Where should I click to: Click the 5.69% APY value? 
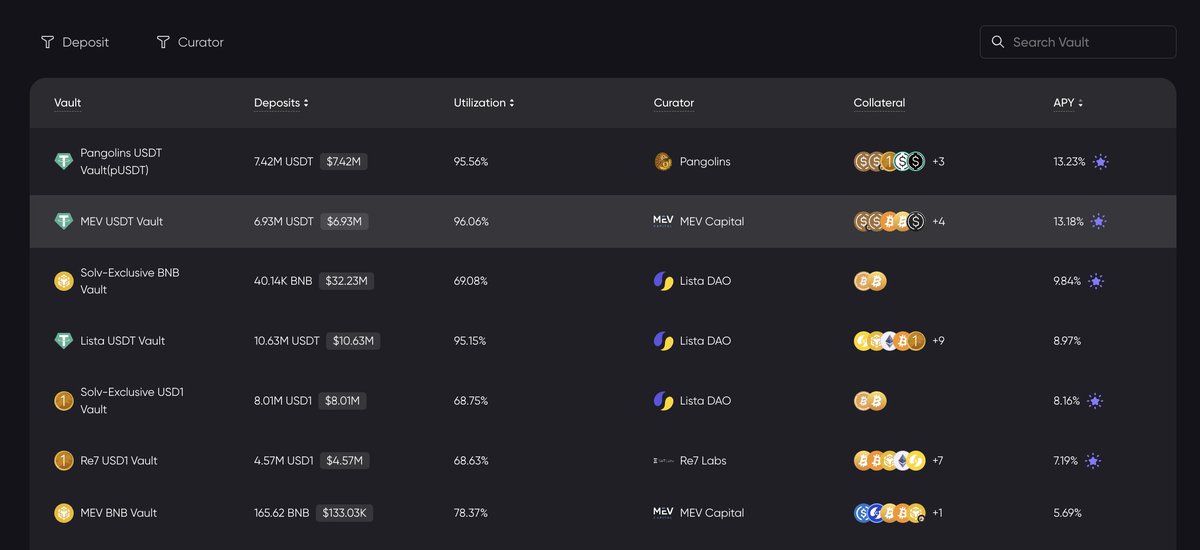[x=1067, y=513]
